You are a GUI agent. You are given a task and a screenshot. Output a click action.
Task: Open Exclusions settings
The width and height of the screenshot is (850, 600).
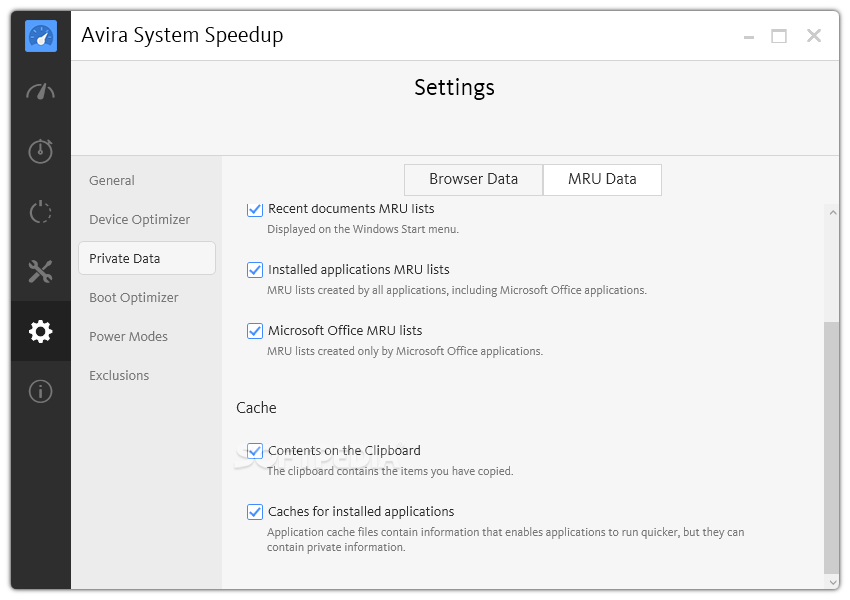pyautogui.click(x=119, y=376)
